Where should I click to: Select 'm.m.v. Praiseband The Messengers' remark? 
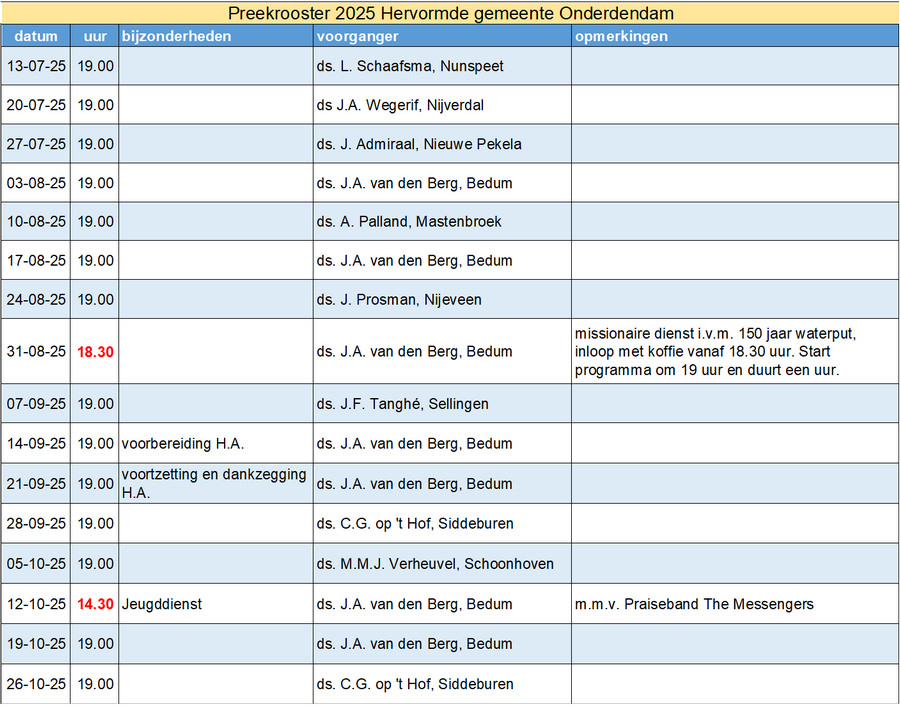(x=735, y=604)
